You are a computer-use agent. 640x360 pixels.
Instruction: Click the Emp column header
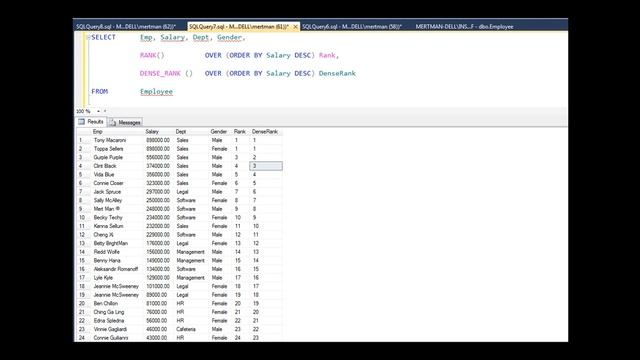118,131
